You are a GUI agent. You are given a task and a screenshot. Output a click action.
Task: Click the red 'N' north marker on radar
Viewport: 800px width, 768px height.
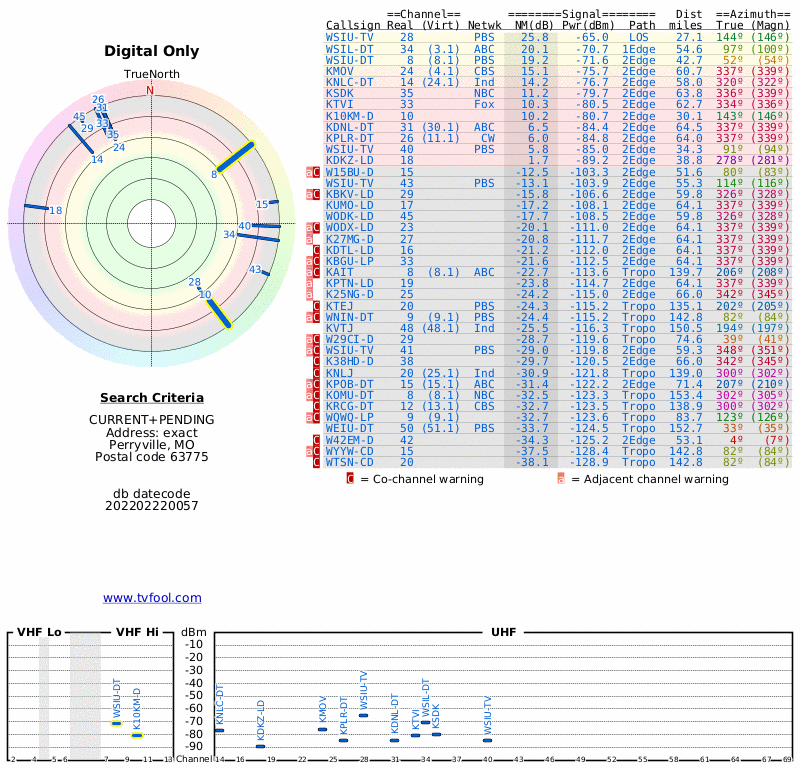tap(150, 90)
